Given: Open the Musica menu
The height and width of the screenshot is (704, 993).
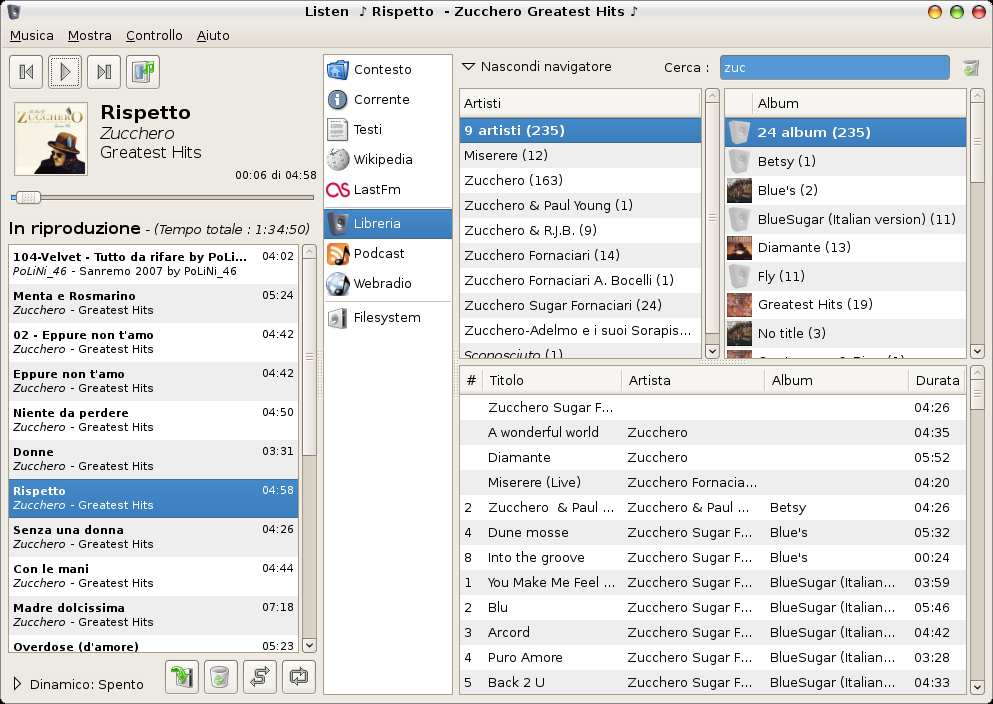Looking at the screenshot, I should pos(32,35).
